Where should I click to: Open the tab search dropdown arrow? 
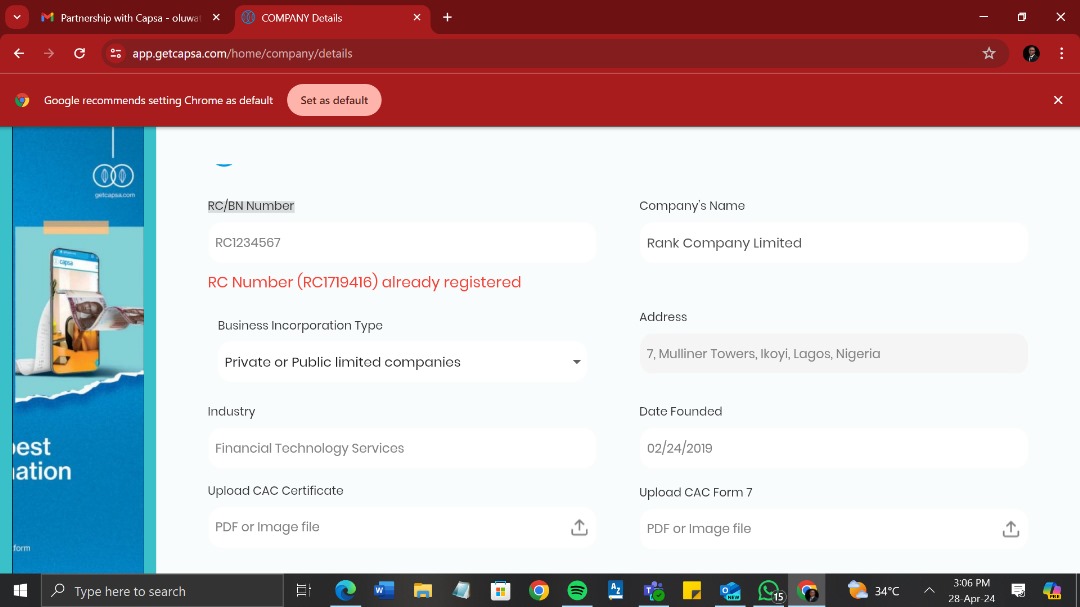coord(17,17)
